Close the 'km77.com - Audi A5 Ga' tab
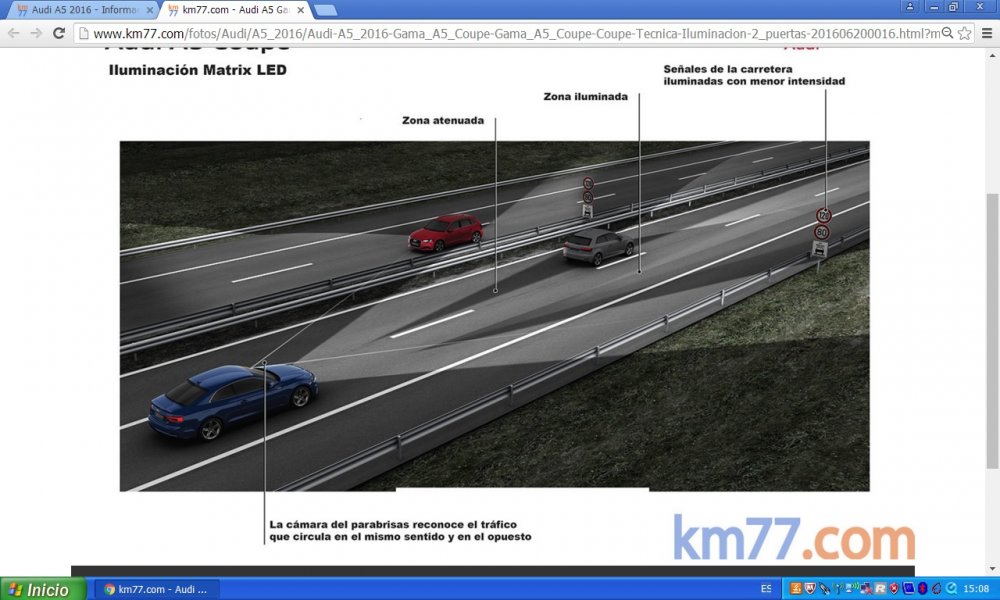Image resolution: width=1000 pixels, height=600 pixels. point(300,10)
